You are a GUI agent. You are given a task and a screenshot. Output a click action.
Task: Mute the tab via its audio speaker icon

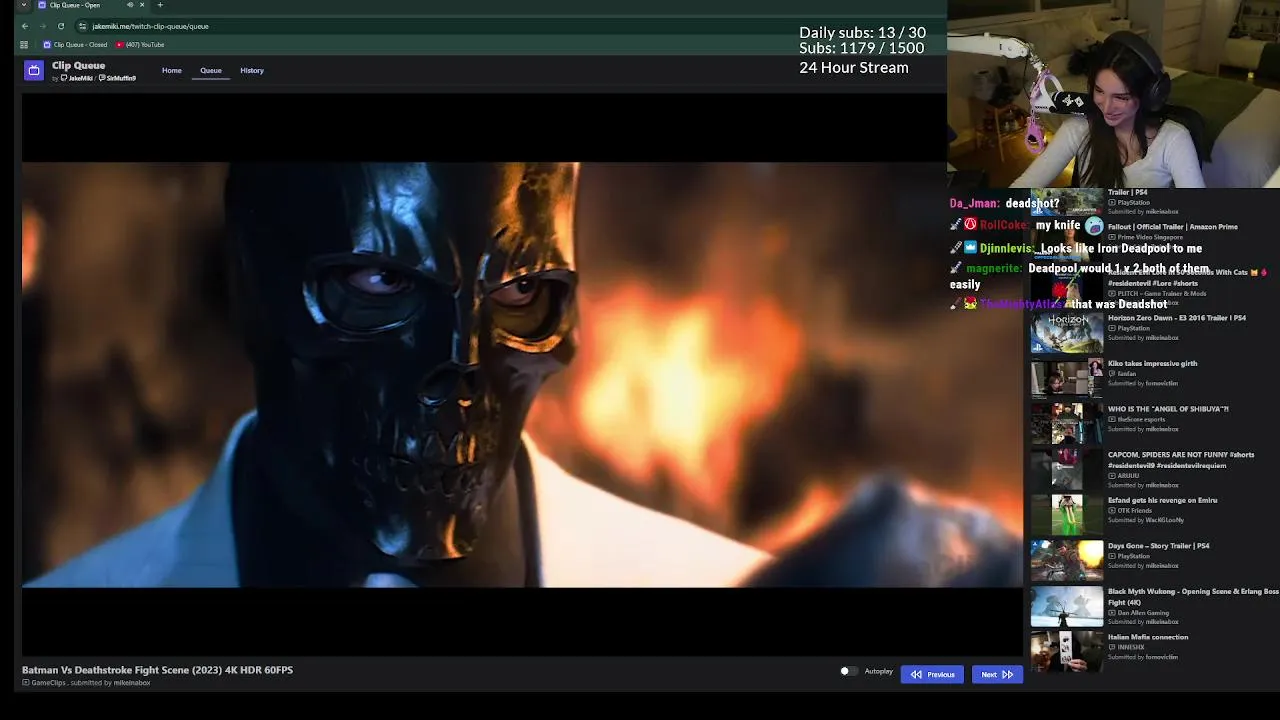pos(130,5)
